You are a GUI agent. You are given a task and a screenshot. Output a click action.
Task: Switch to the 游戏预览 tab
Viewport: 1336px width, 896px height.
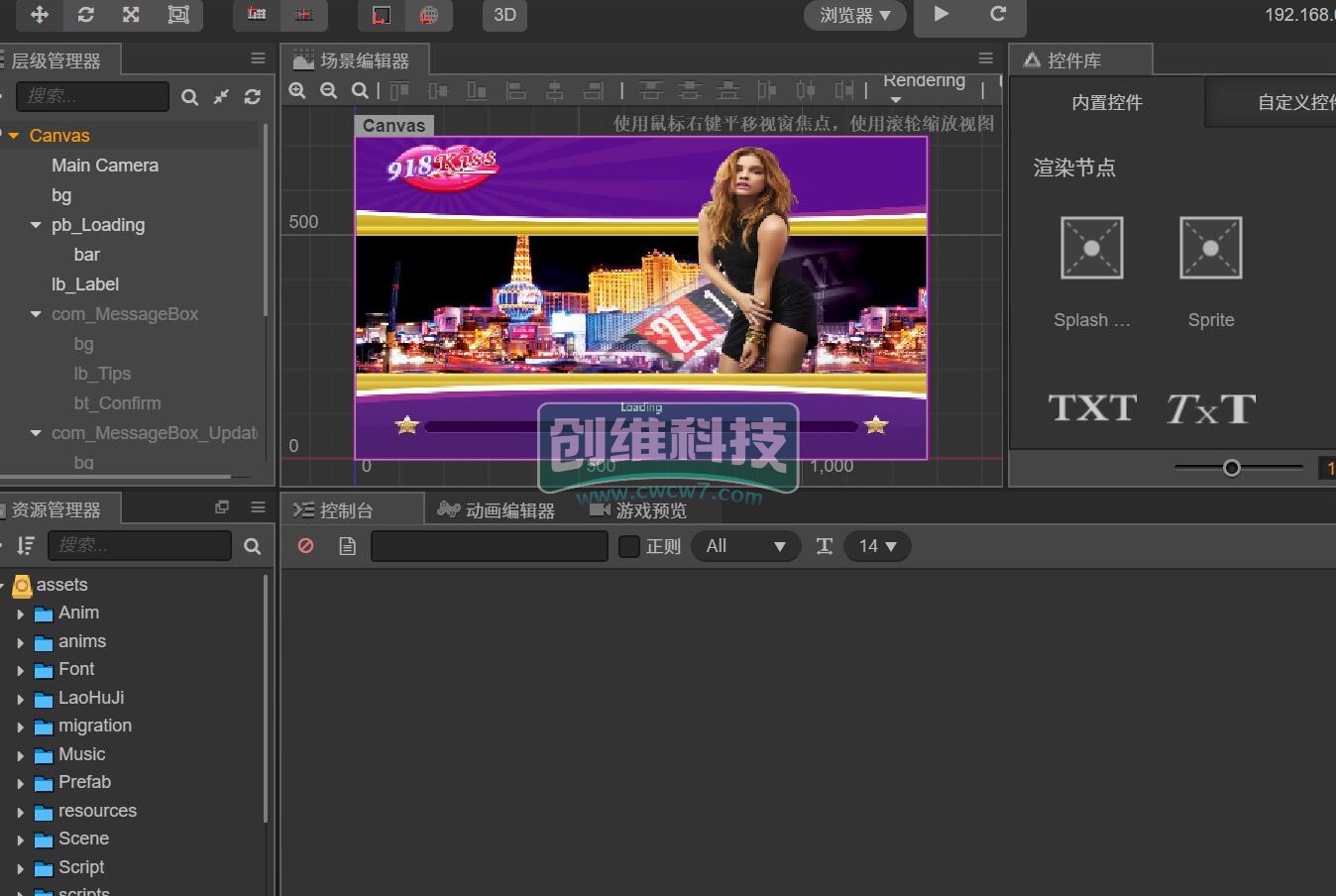coord(638,510)
